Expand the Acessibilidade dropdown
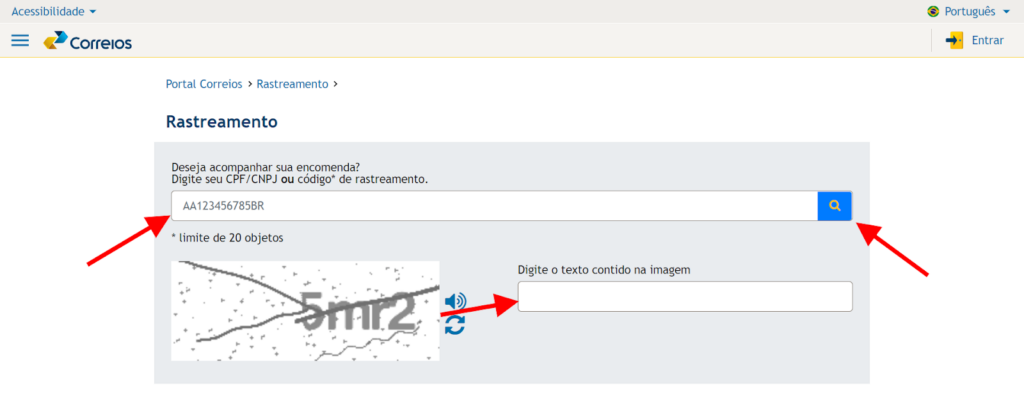This screenshot has height=395, width=1024. click(x=54, y=11)
